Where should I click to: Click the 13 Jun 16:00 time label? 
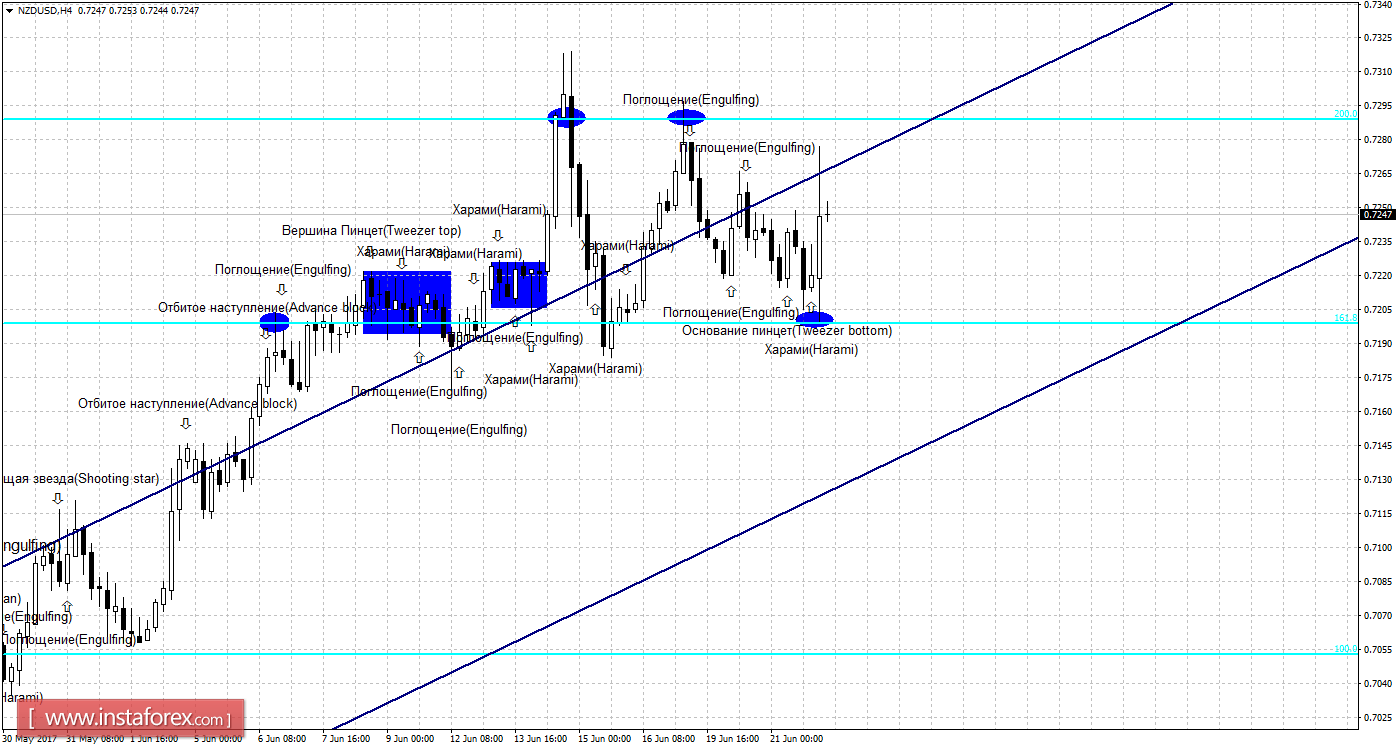click(x=541, y=740)
